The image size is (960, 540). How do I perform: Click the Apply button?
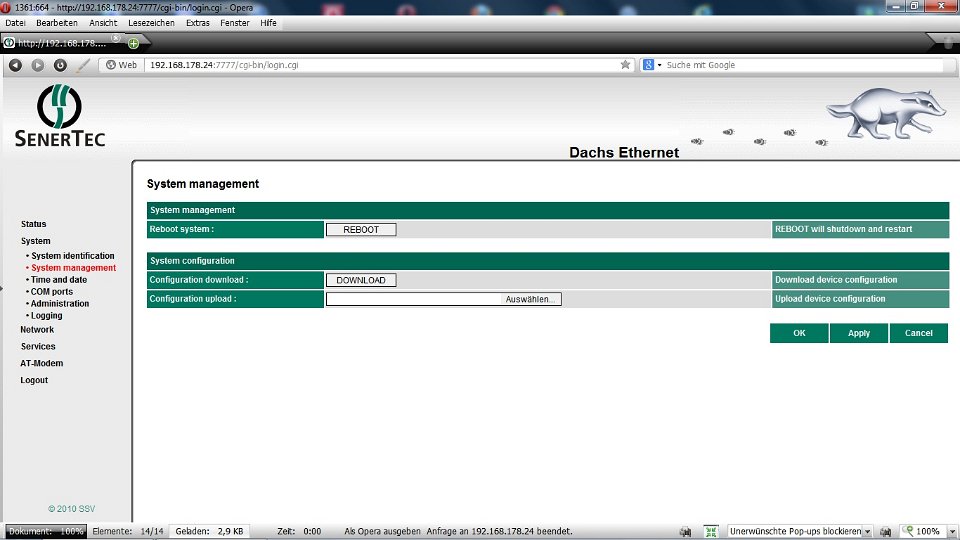(x=859, y=333)
